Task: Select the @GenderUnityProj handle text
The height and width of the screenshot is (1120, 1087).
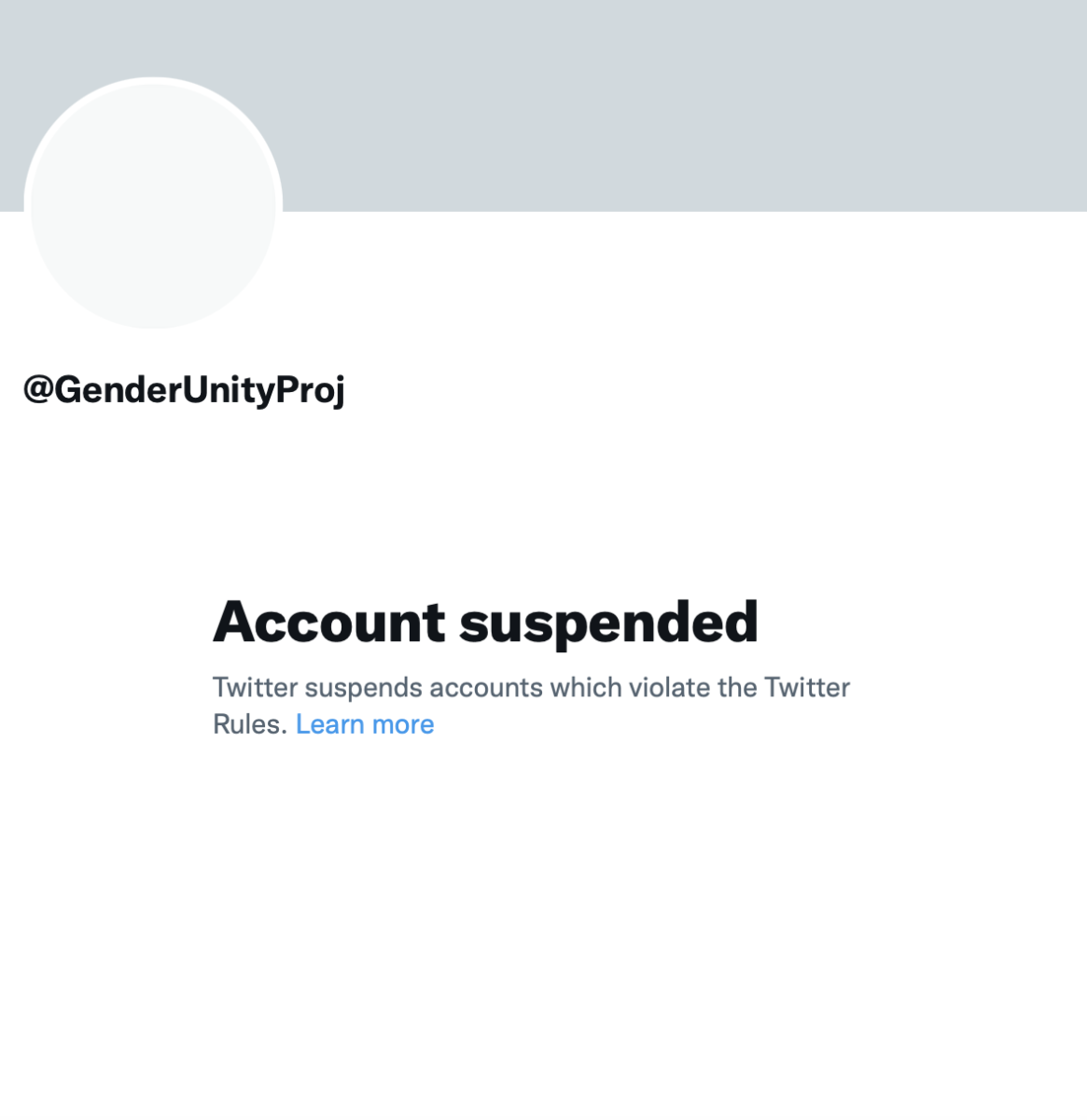Action: click(184, 390)
